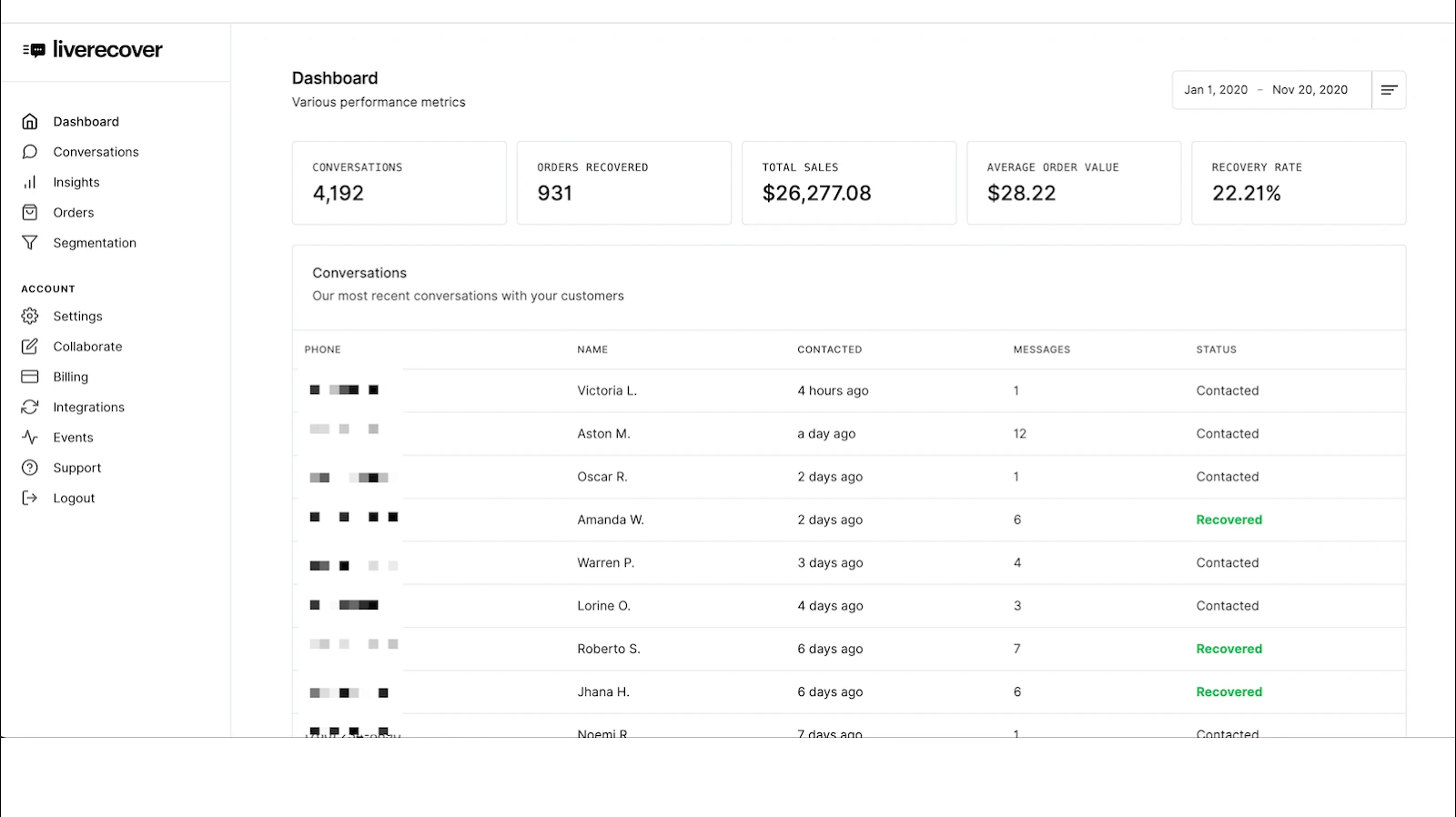Open Settings using the gear icon
Screen dimensions: 1456x817
[x=30, y=316]
